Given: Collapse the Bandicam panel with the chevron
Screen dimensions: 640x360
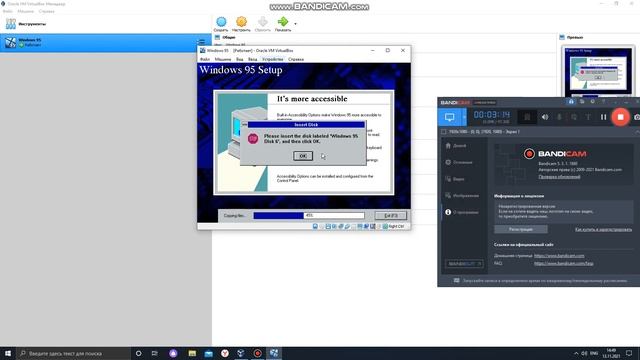Looking at the screenshot, I should coord(637,132).
